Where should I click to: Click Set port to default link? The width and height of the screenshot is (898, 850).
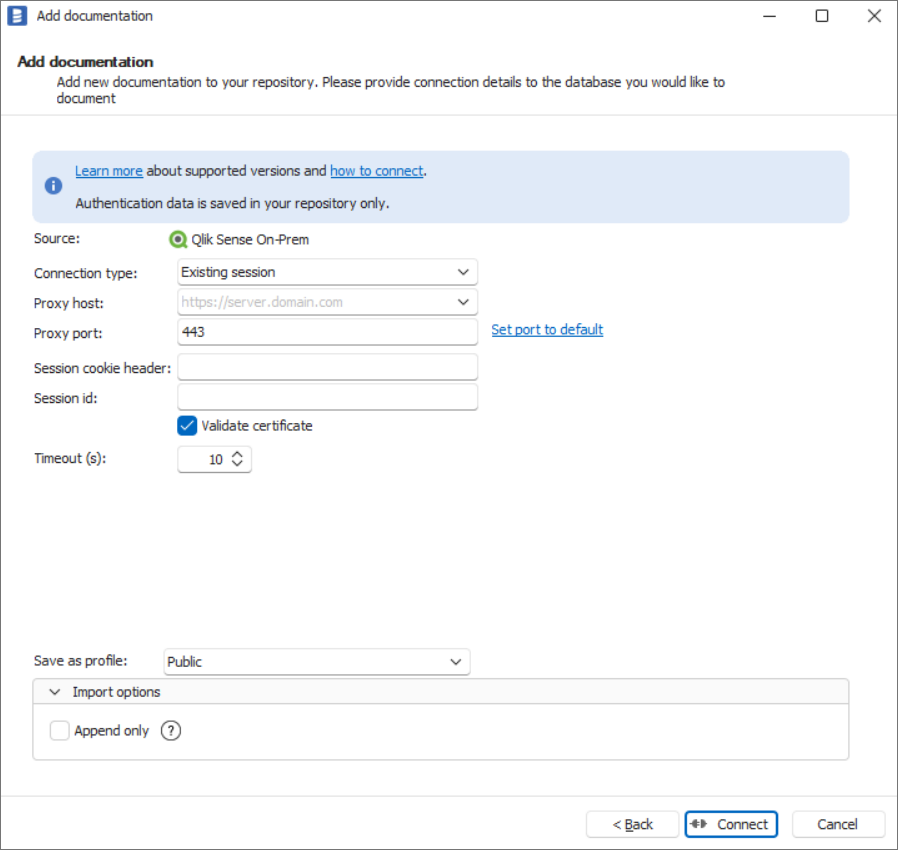pyautogui.click(x=547, y=330)
